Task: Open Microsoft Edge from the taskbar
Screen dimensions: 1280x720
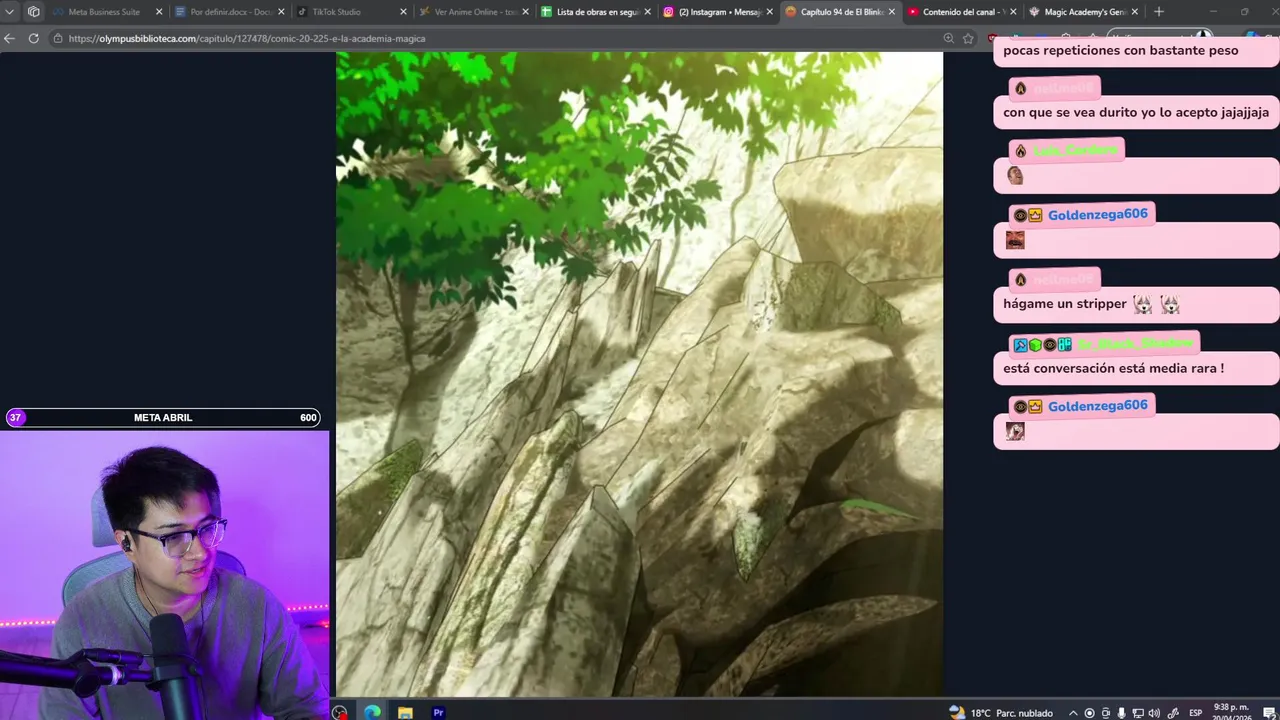Action: [372, 712]
